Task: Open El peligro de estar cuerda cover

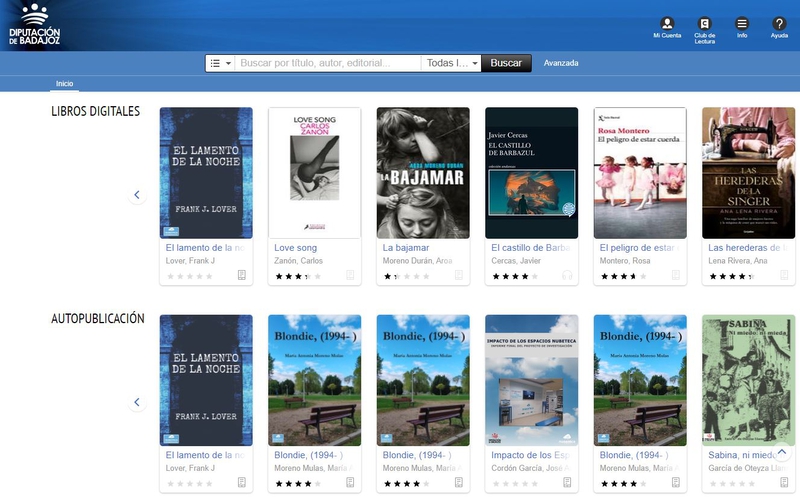Action: coord(640,173)
